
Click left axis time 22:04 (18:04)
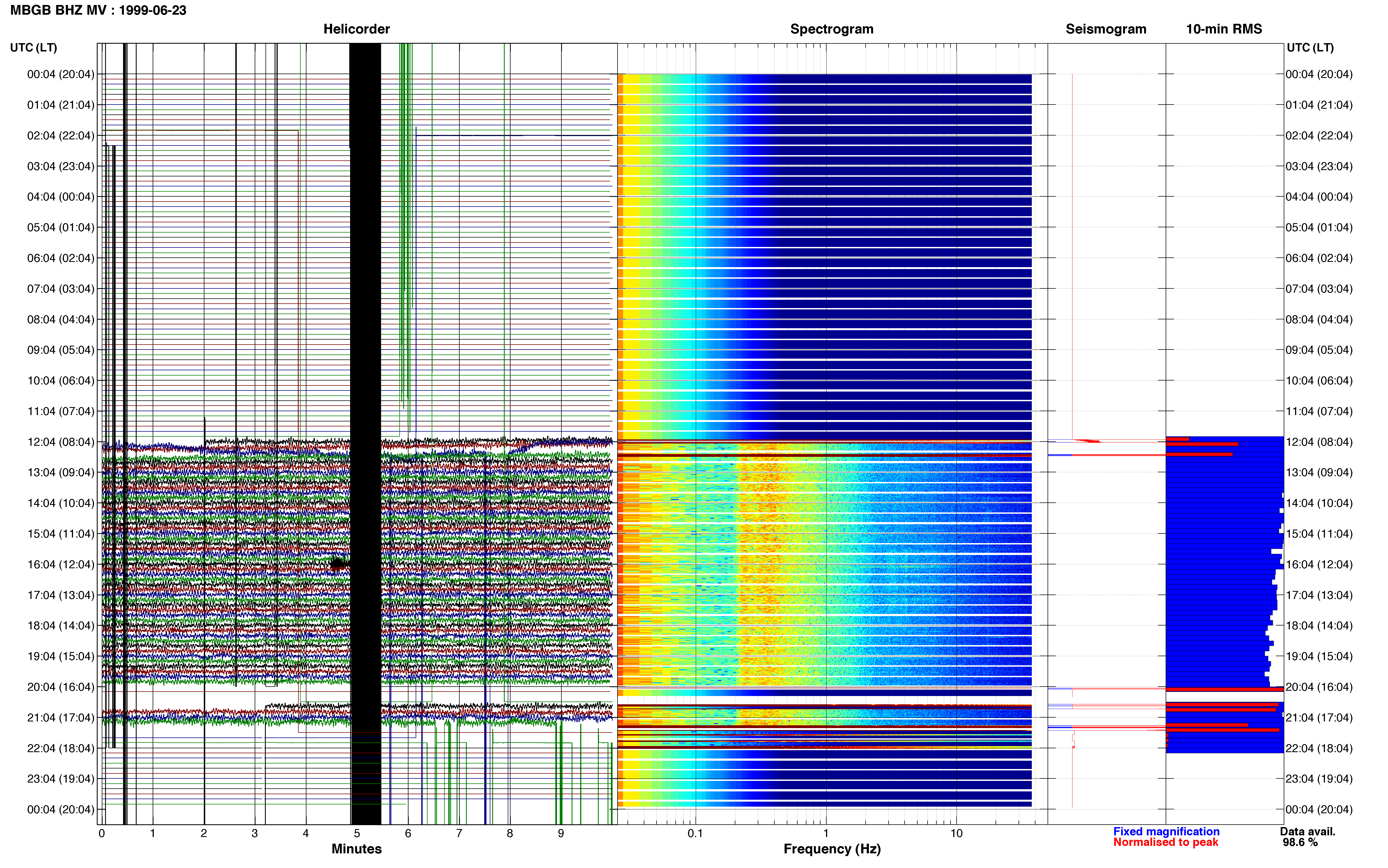click(61, 748)
